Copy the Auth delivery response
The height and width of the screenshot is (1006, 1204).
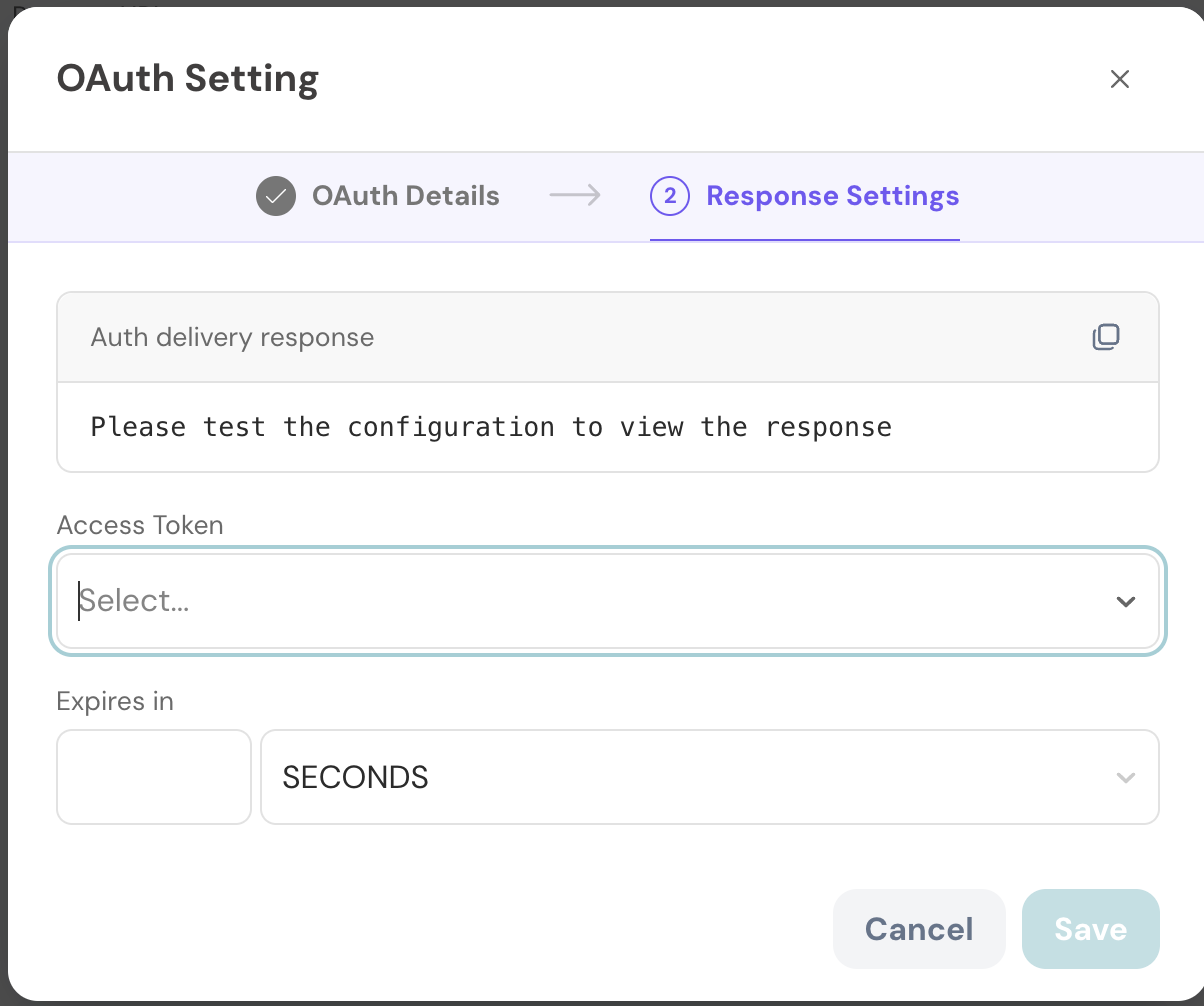point(1105,337)
